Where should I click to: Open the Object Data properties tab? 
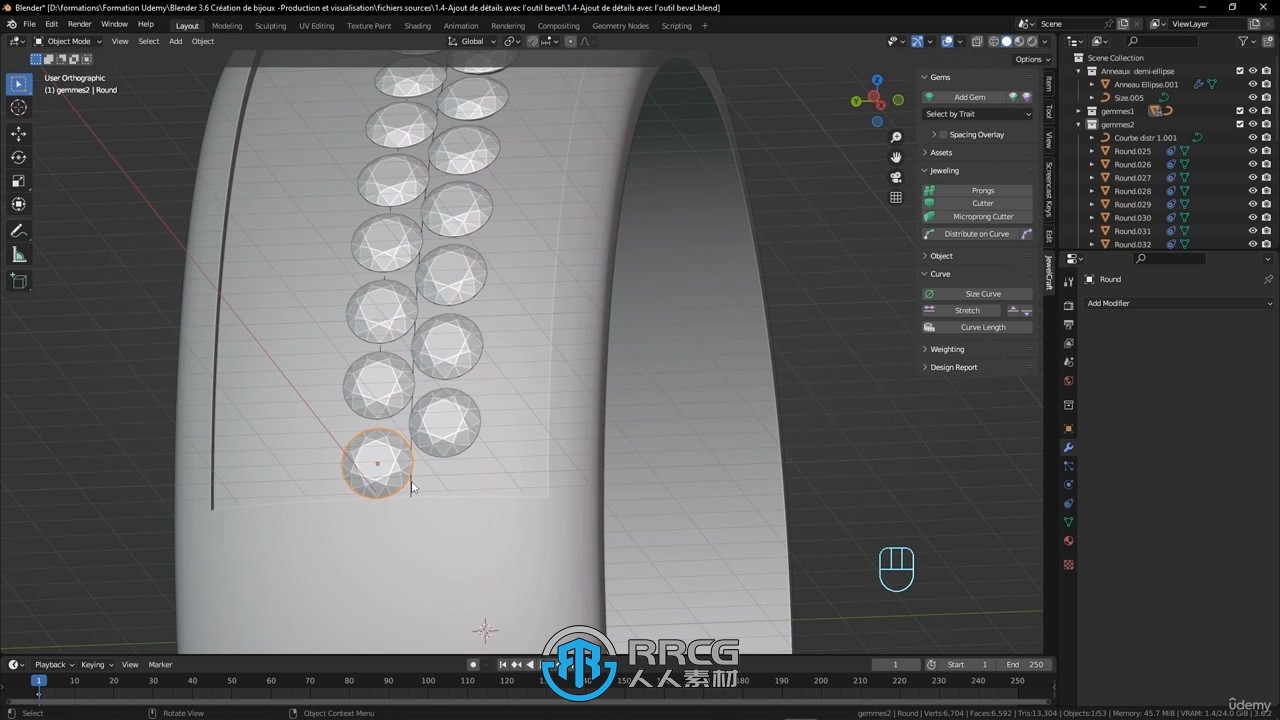pyautogui.click(x=1068, y=522)
